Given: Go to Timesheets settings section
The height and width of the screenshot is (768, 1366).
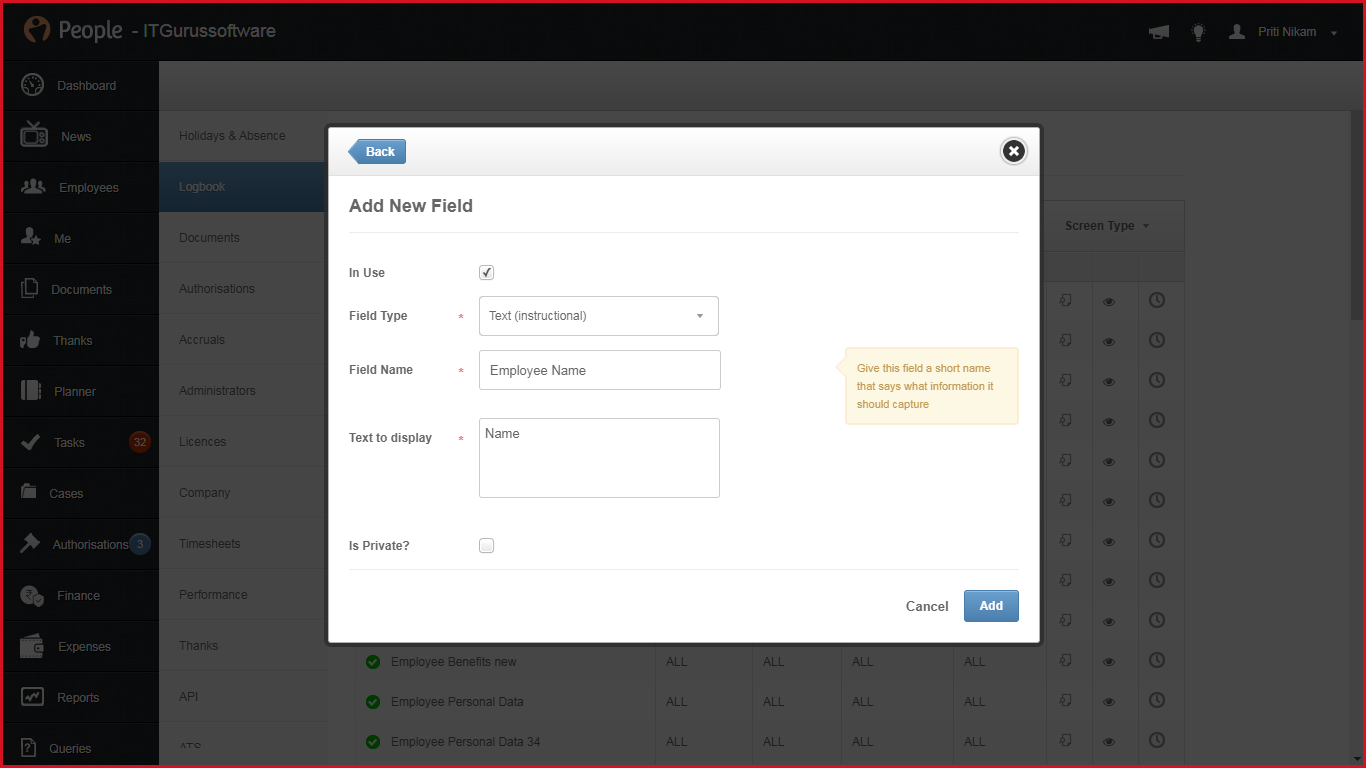Looking at the screenshot, I should [x=242, y=544].
